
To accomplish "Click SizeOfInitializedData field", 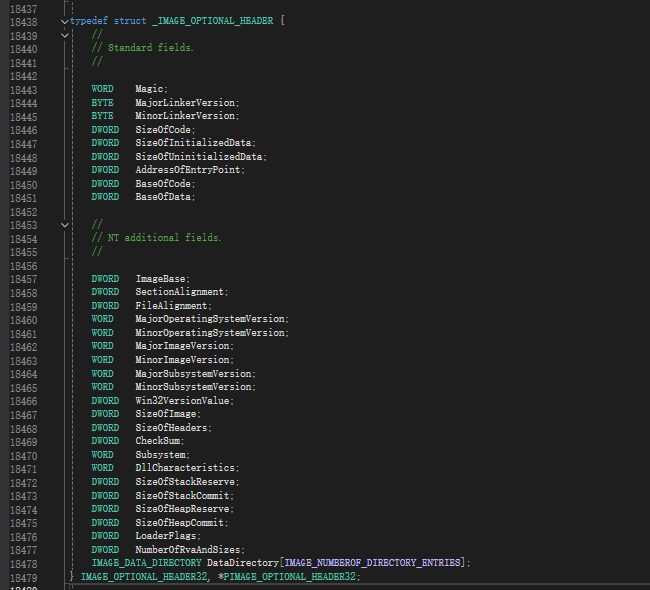I will [x=193, y=143].
